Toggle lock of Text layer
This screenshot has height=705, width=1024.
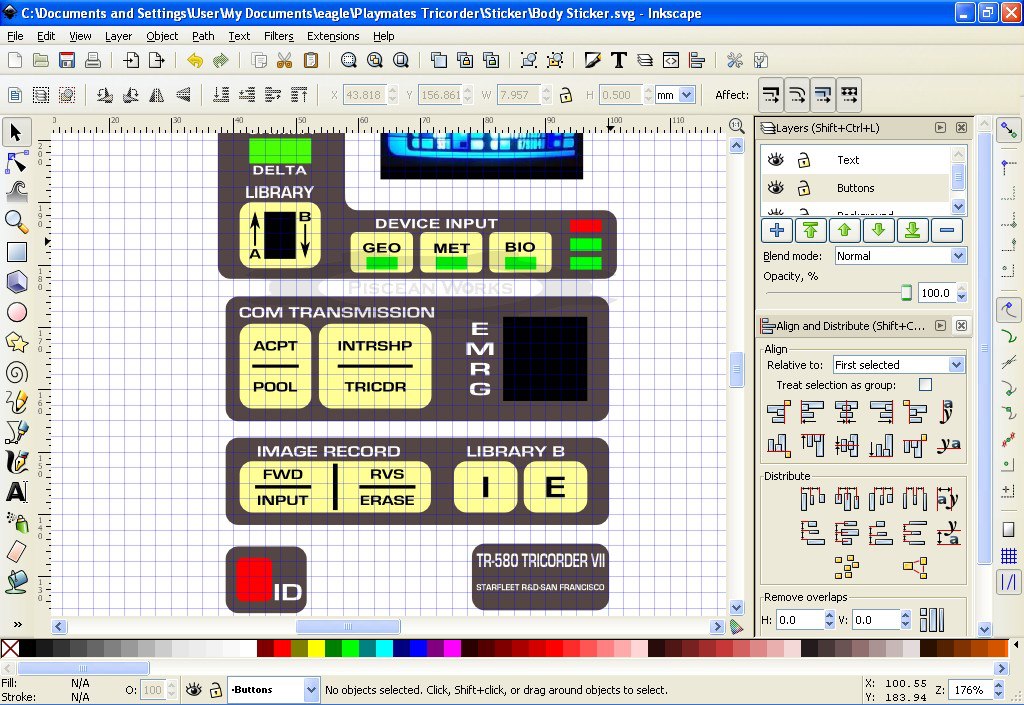pyautogui.click(x=804, y=159)
